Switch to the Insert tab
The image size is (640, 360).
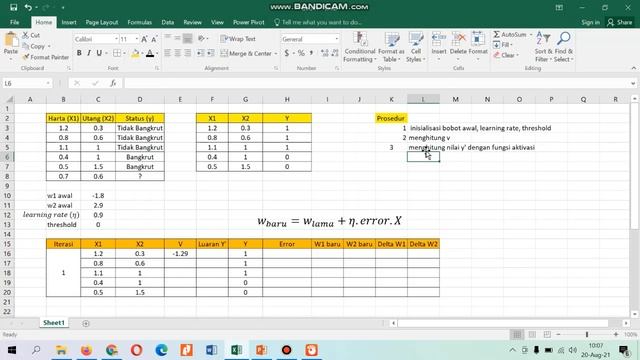69,22
